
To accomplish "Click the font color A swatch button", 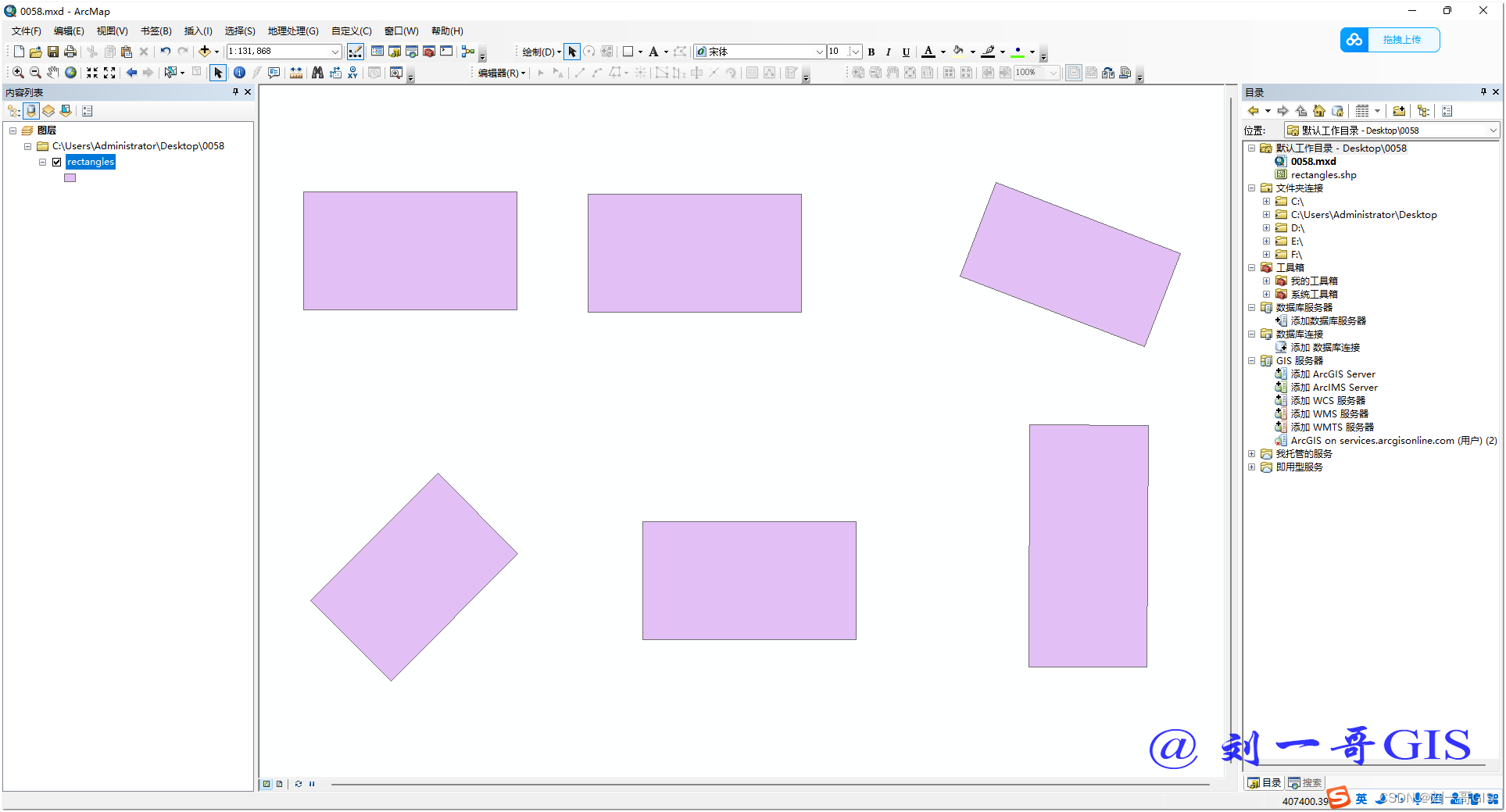I will coord(928,52).
